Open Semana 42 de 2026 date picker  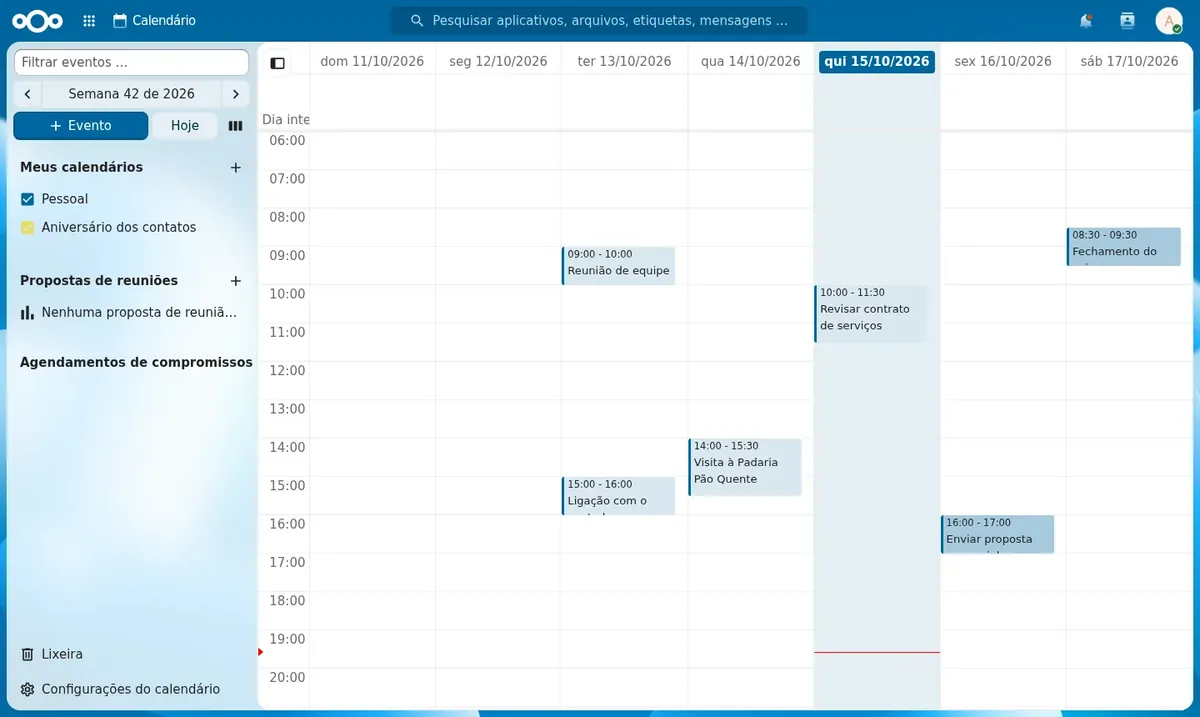tap(131, 94)
